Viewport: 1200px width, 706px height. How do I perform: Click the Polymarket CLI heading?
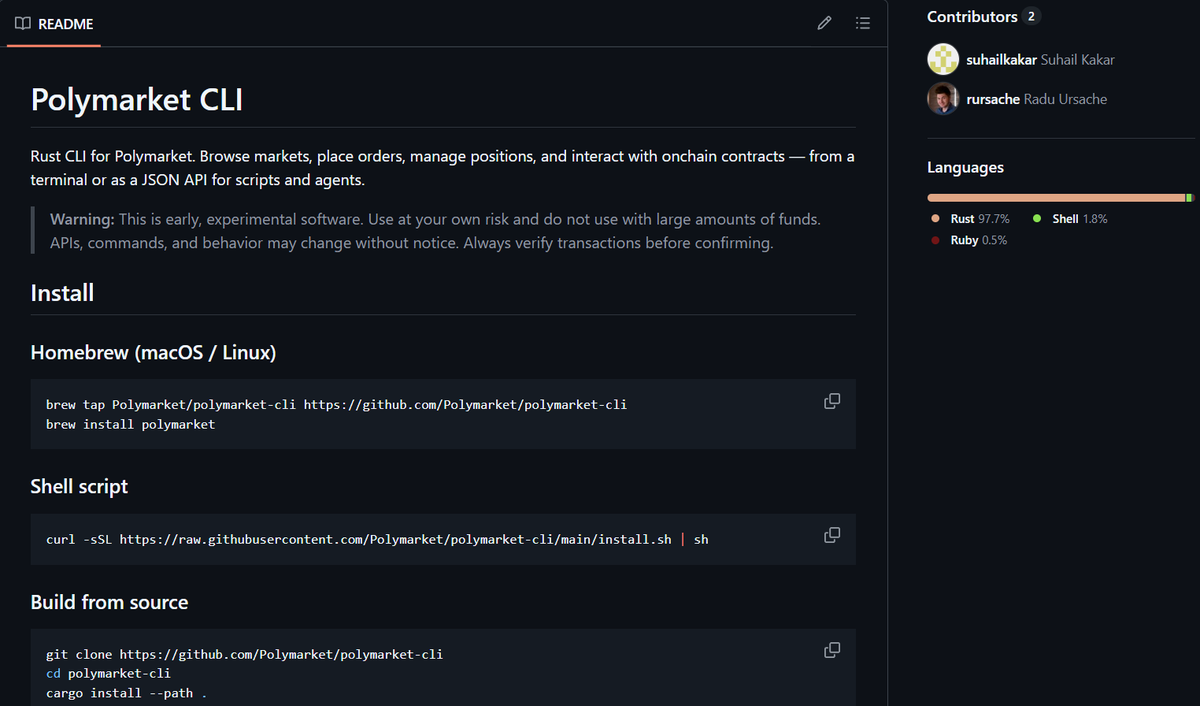coord(137,100)
